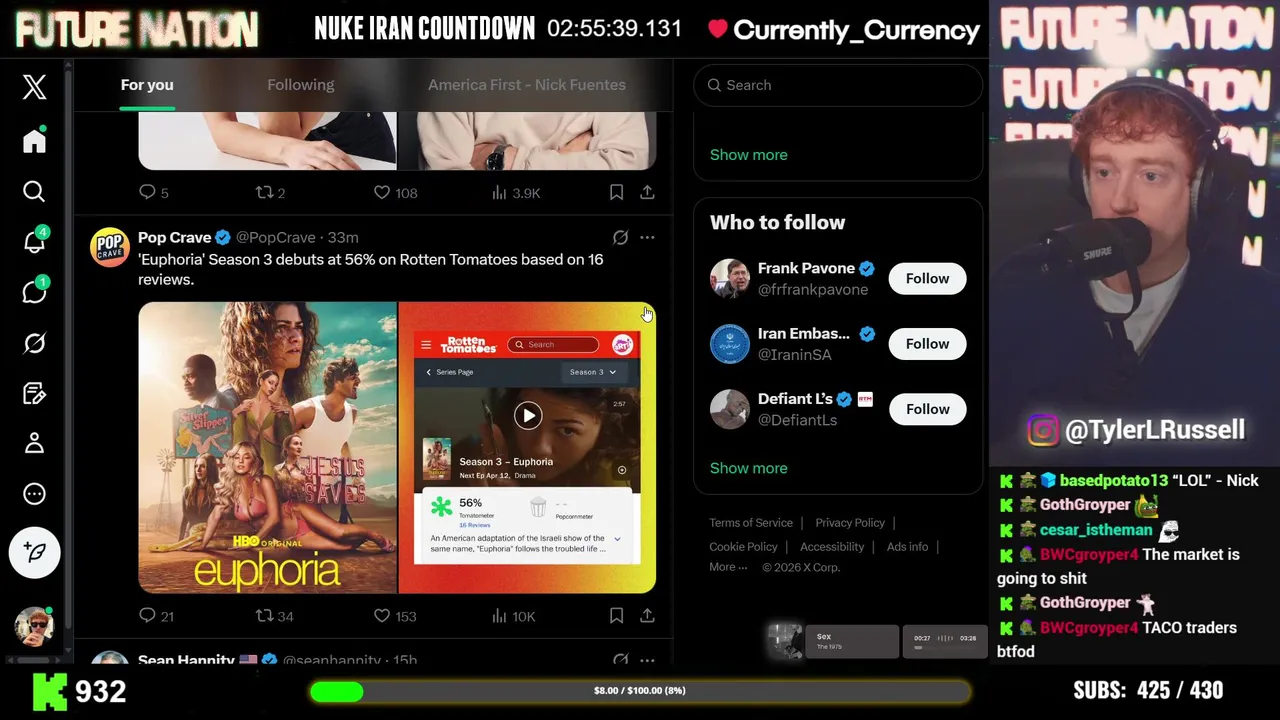Click the donation goal progress bar
This screenshot has width=1280, height=720.
640,691
